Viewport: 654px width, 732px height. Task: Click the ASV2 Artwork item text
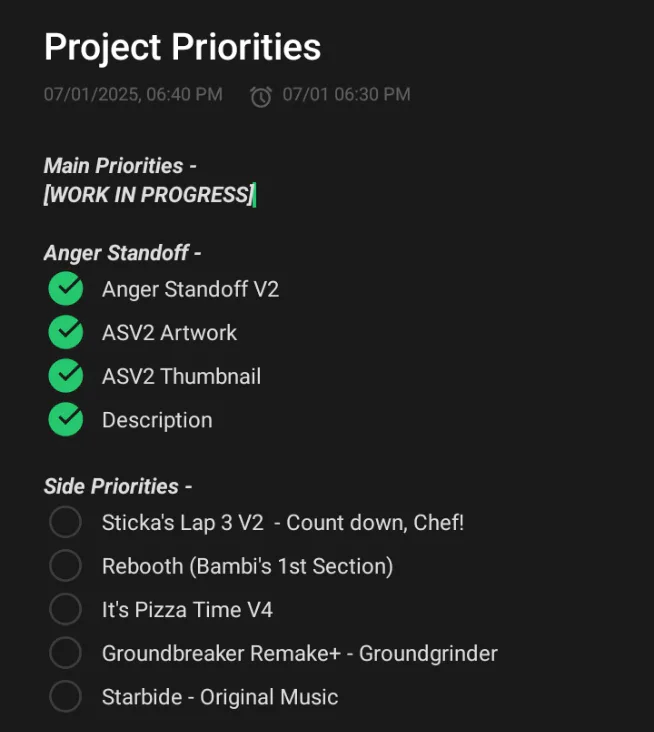(169, 333)
